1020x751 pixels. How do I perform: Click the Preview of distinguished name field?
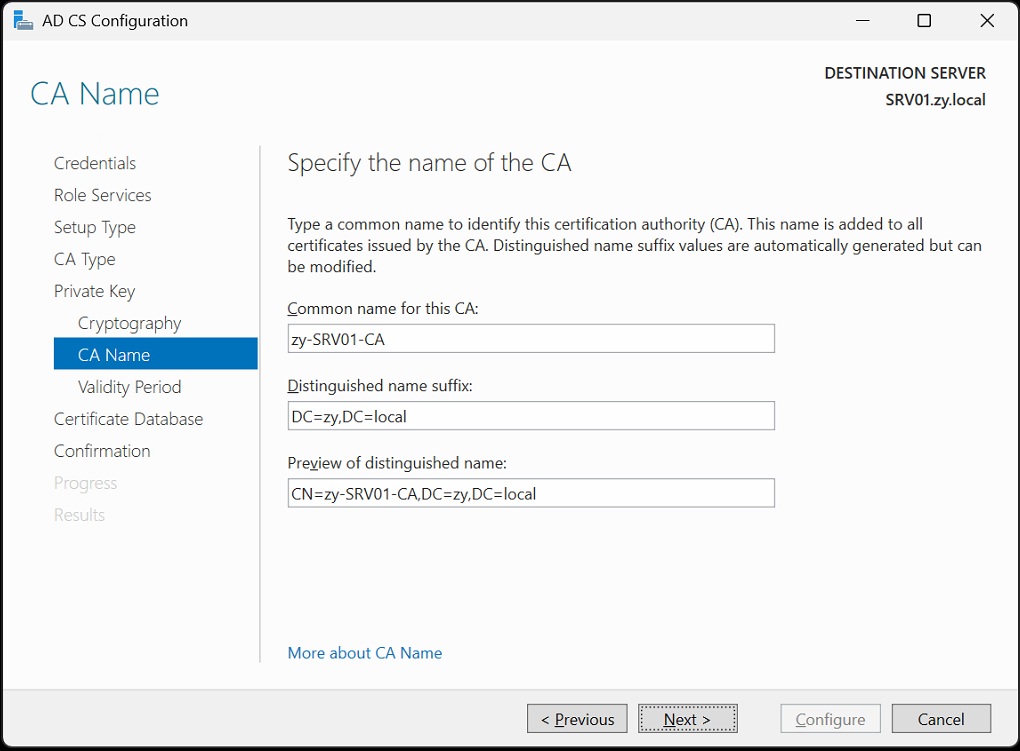(531, 493)
